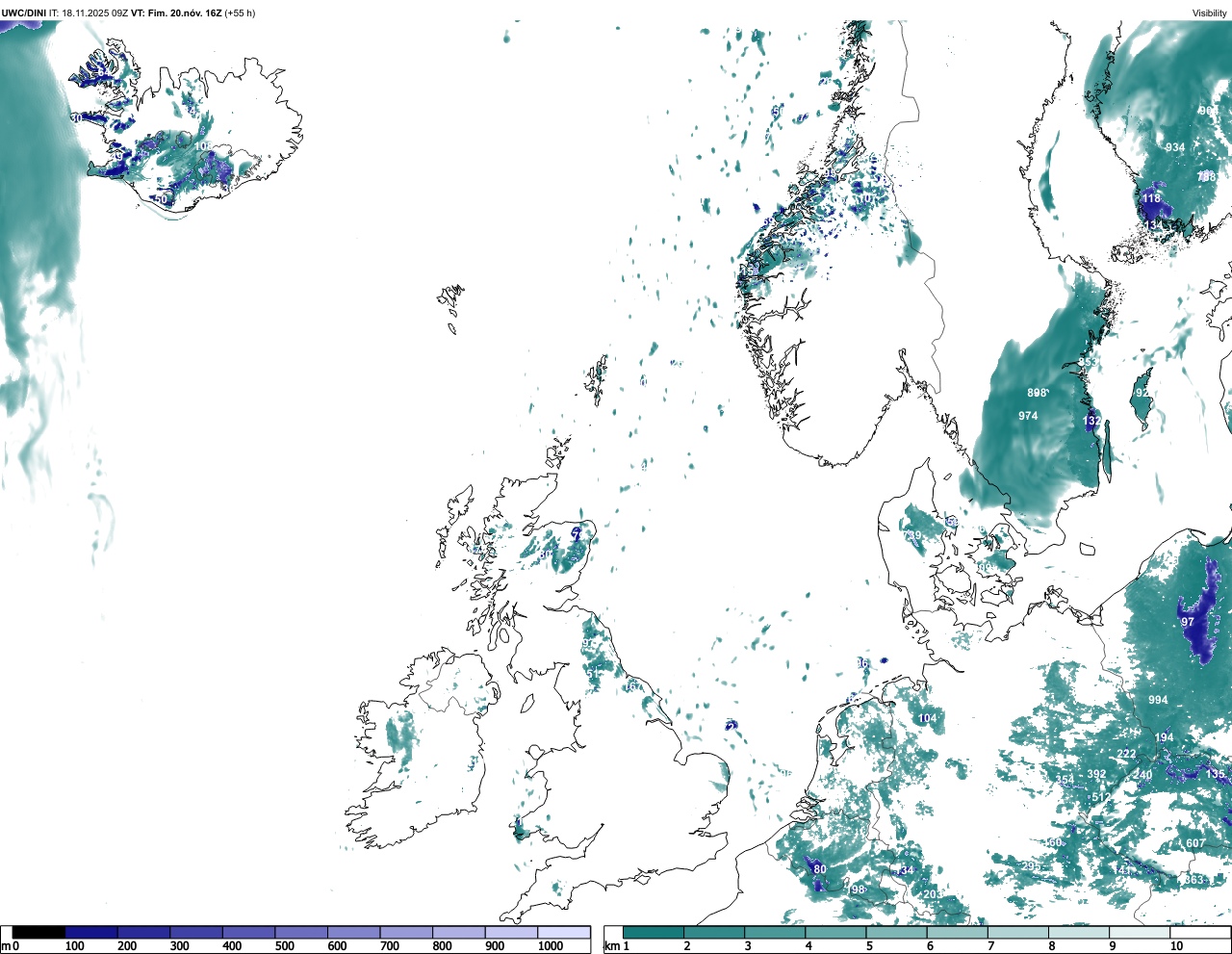1232x954 pixels.
Task: Click the '934' visibility value over Finland
Action: (1175, 147)
